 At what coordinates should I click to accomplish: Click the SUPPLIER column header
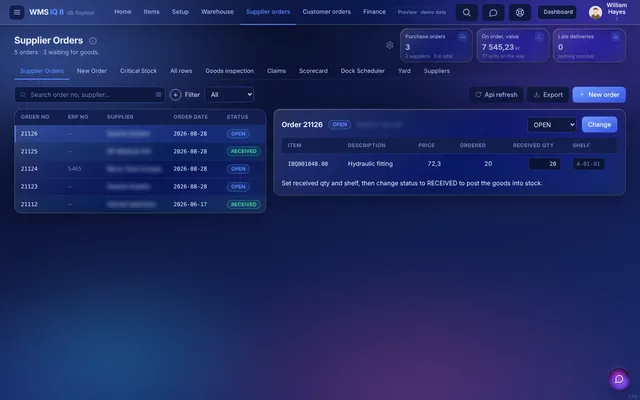pos(120,117)
